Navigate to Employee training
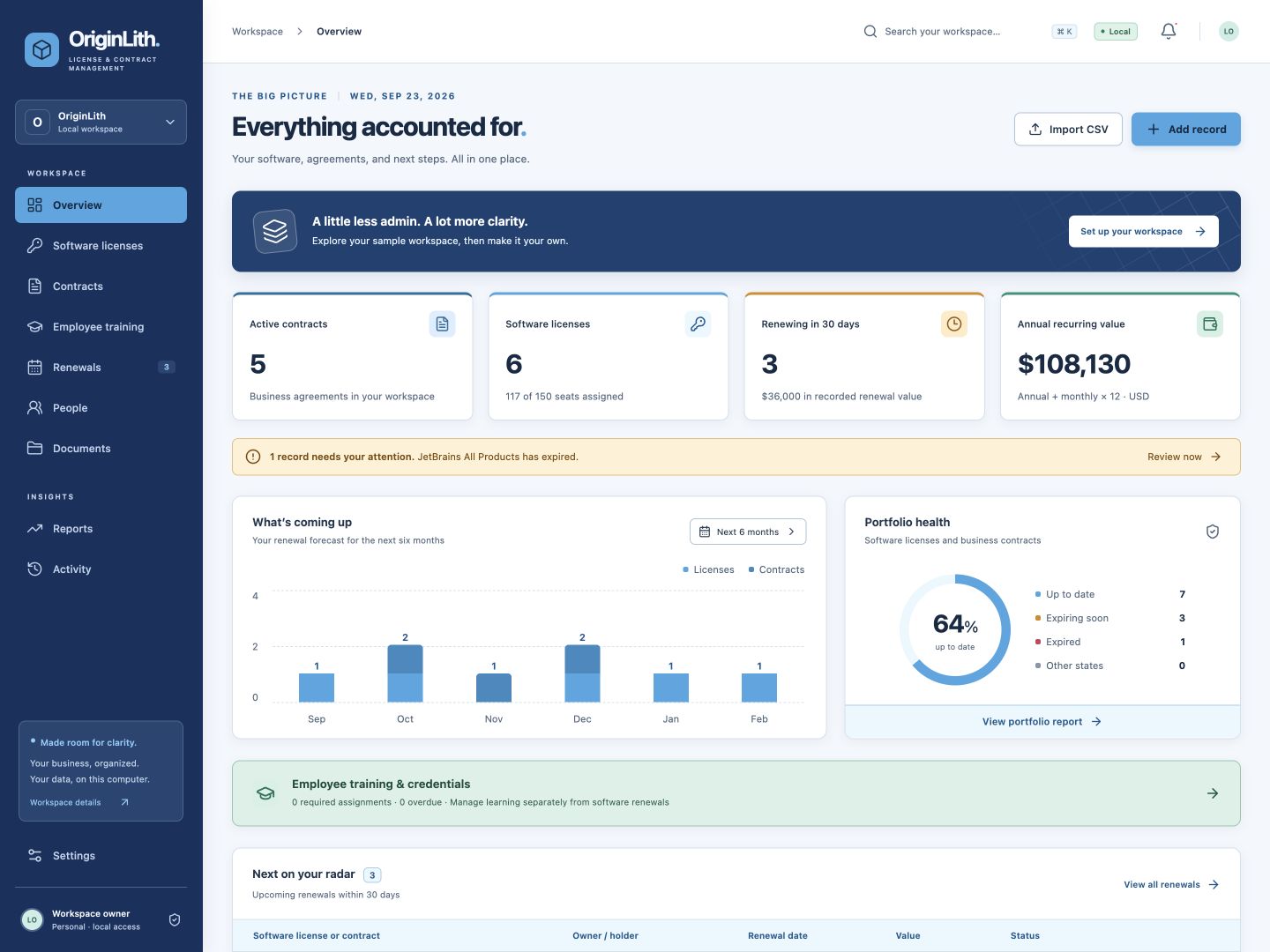The width and height of the screenshot is (1270, 952). coord(101,326)
